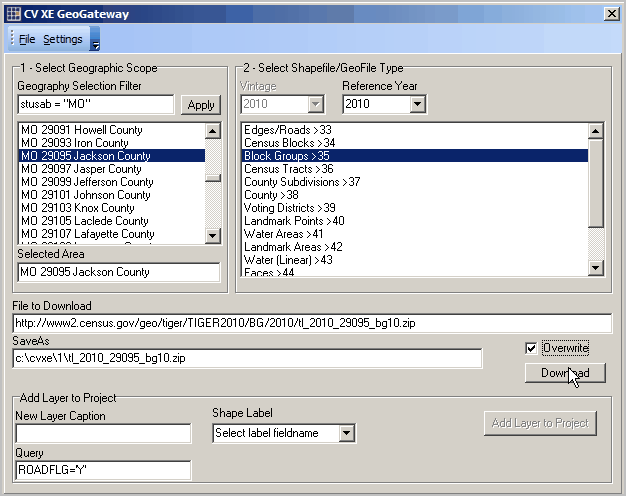Select MO 29093 Iron County
626x496 pixels.
(x=112, y=143)
